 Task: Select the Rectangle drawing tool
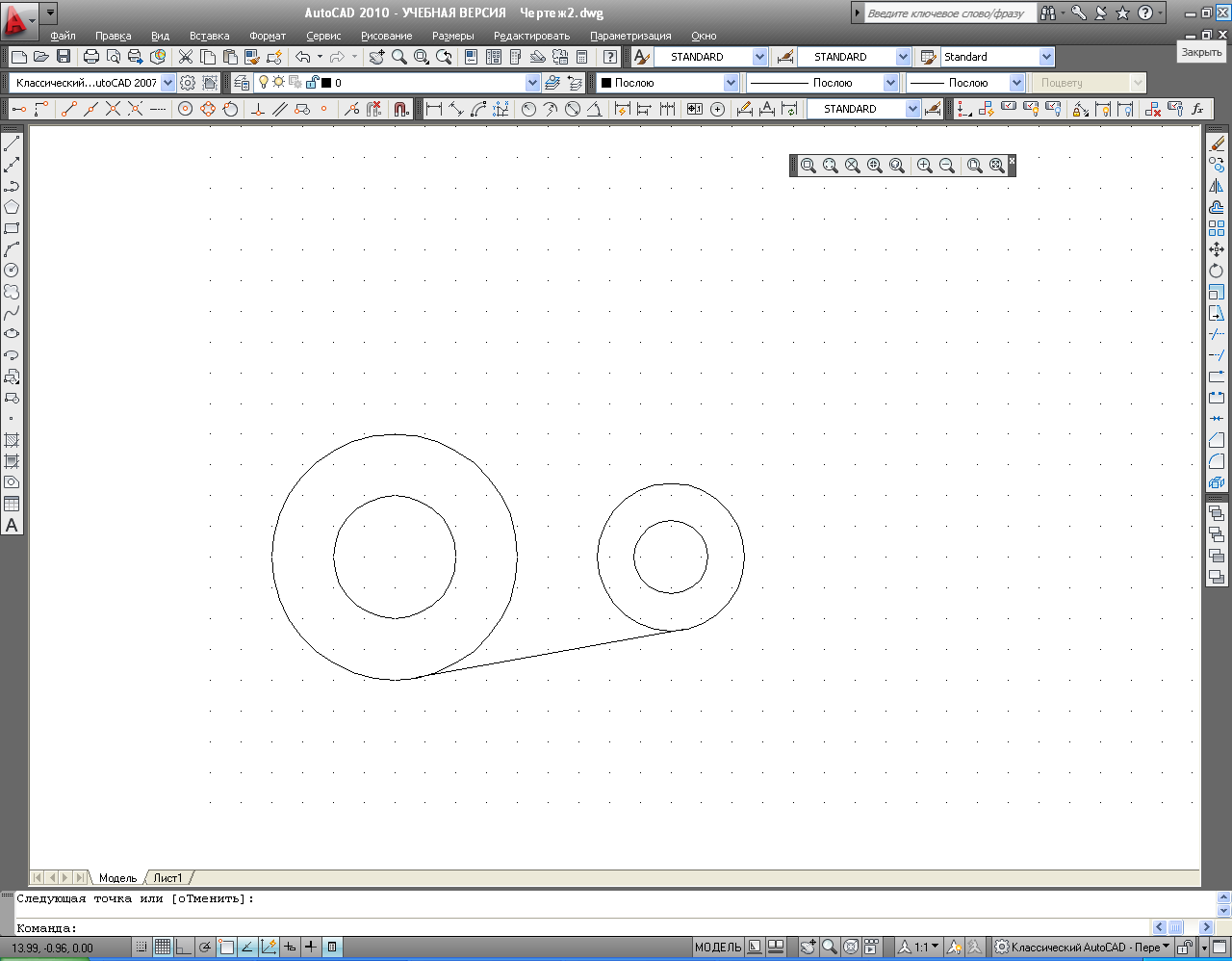(12, 228)
